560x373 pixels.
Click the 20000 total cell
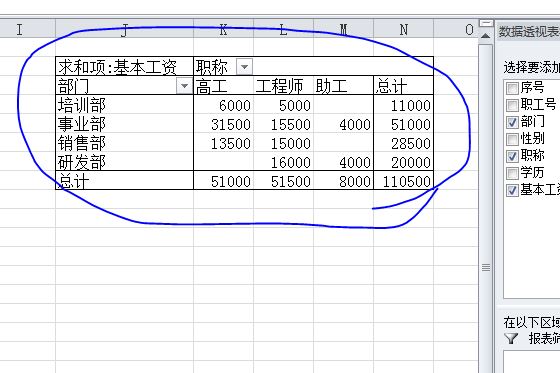404,161
